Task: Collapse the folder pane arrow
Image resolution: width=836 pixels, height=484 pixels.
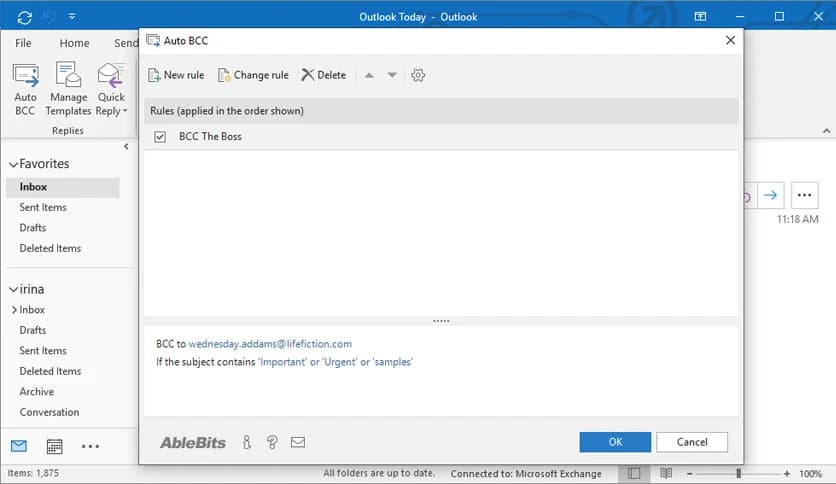Action: [x=126, y=146]
